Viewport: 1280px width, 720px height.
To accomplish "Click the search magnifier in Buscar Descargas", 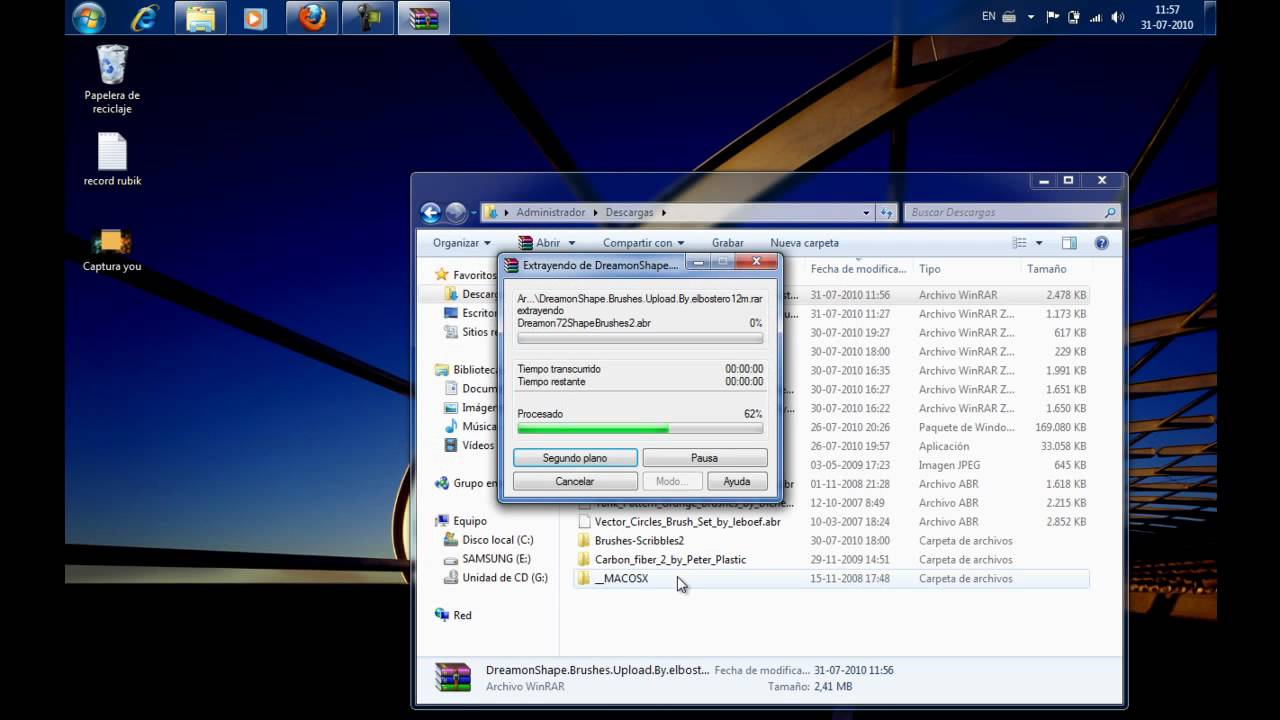I will coord(1109,212).
